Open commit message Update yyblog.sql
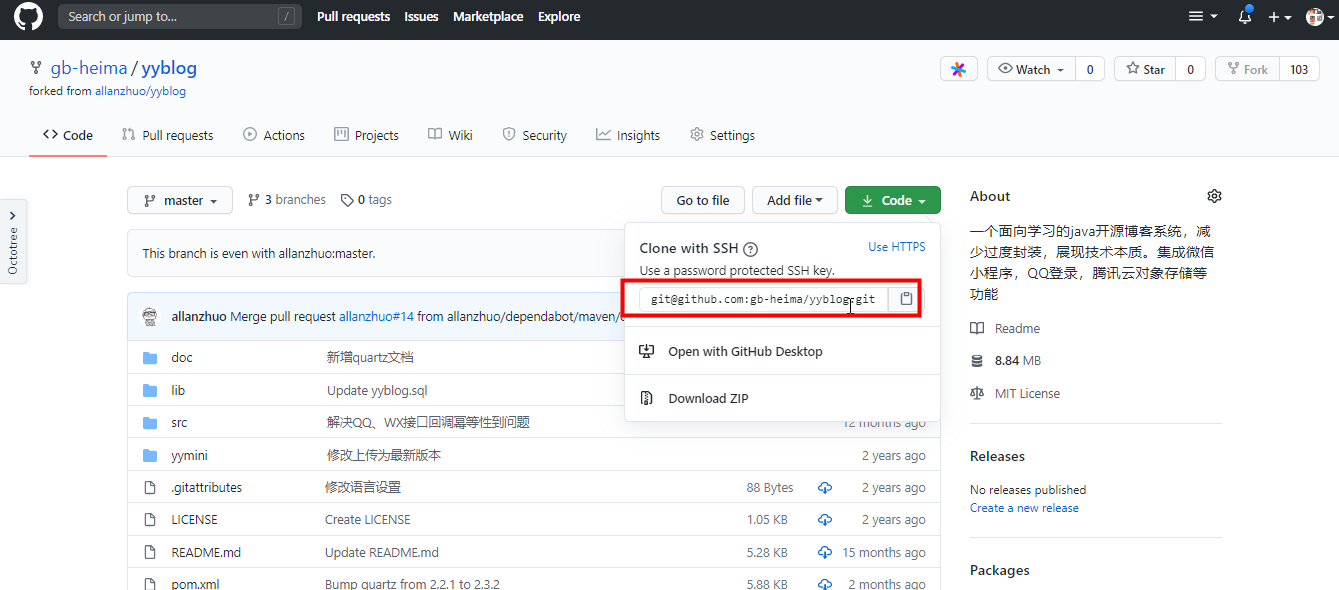The image size is (1339, 590). [377, 390]
